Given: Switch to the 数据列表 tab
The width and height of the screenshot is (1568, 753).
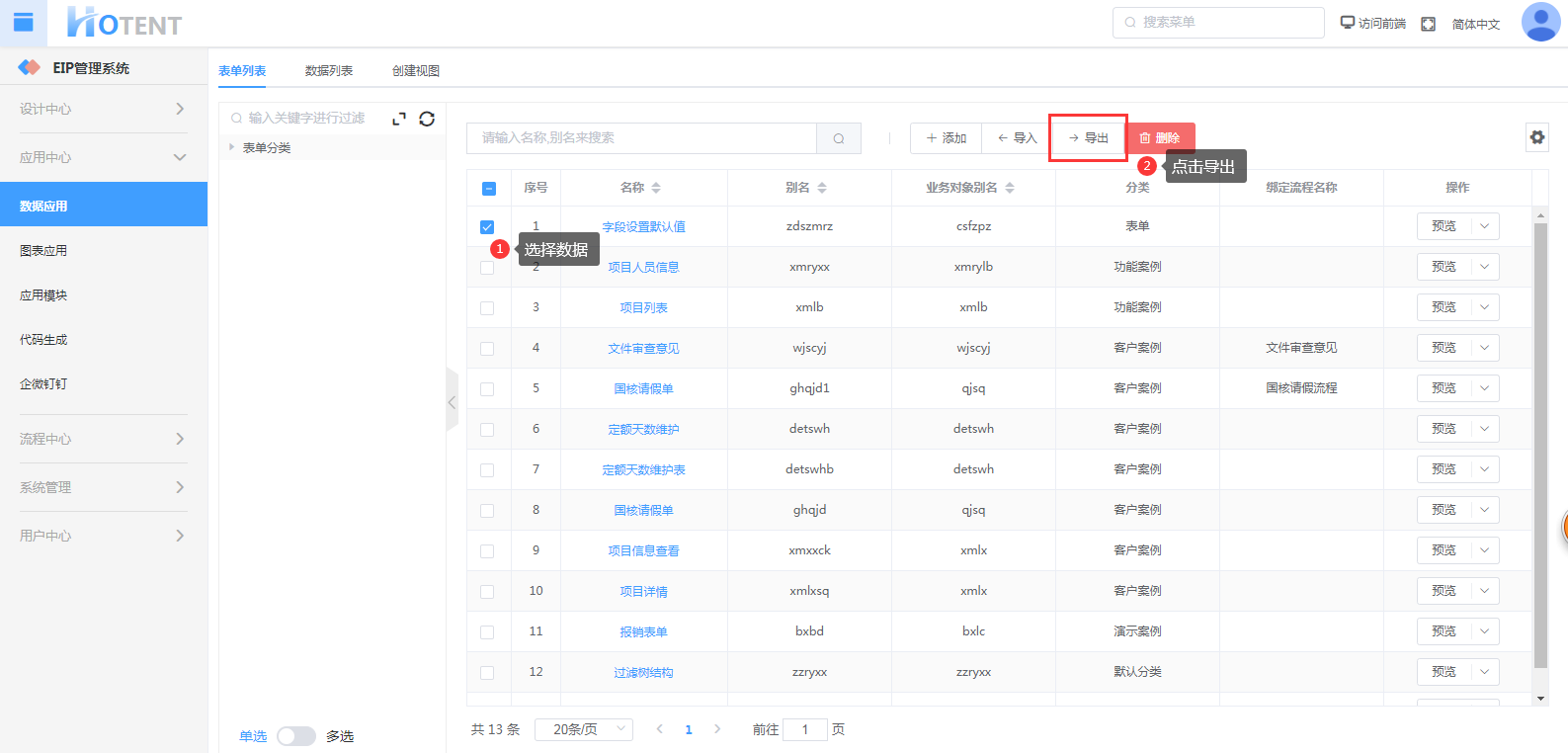Looking at the screenshot, I should (x=328, y=71).
